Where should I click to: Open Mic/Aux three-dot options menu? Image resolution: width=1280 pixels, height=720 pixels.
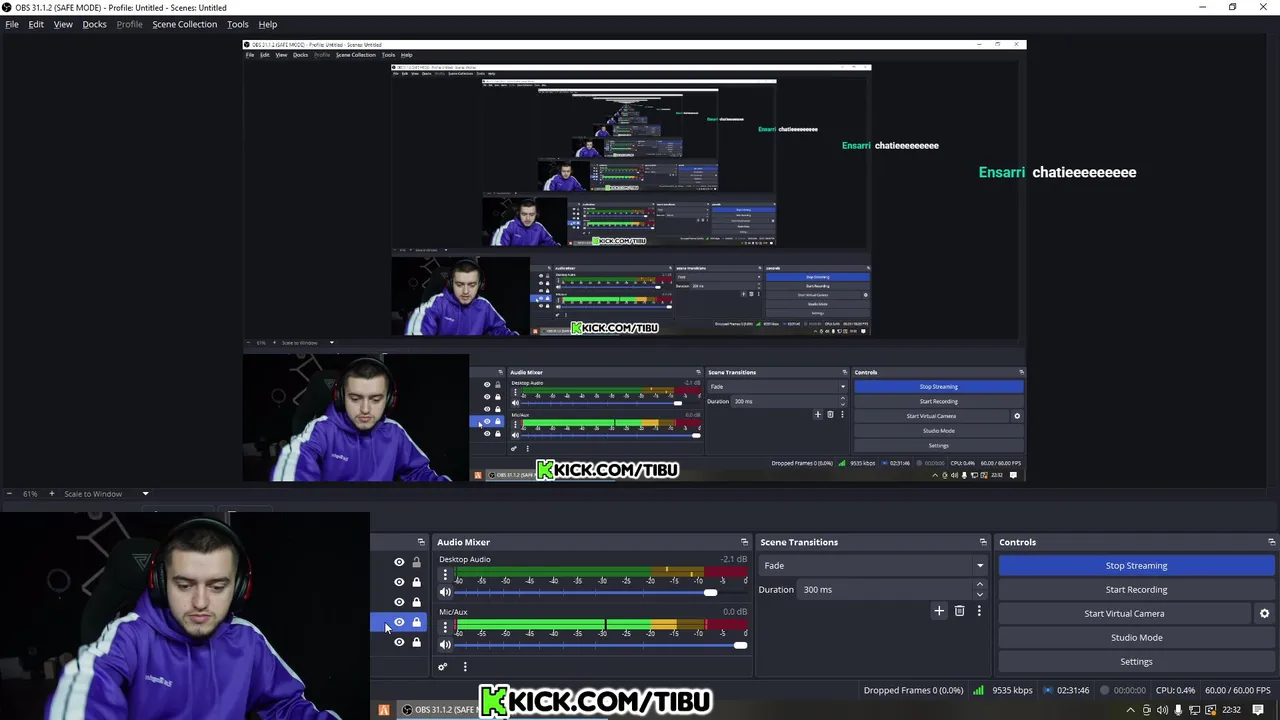point(445,627)
